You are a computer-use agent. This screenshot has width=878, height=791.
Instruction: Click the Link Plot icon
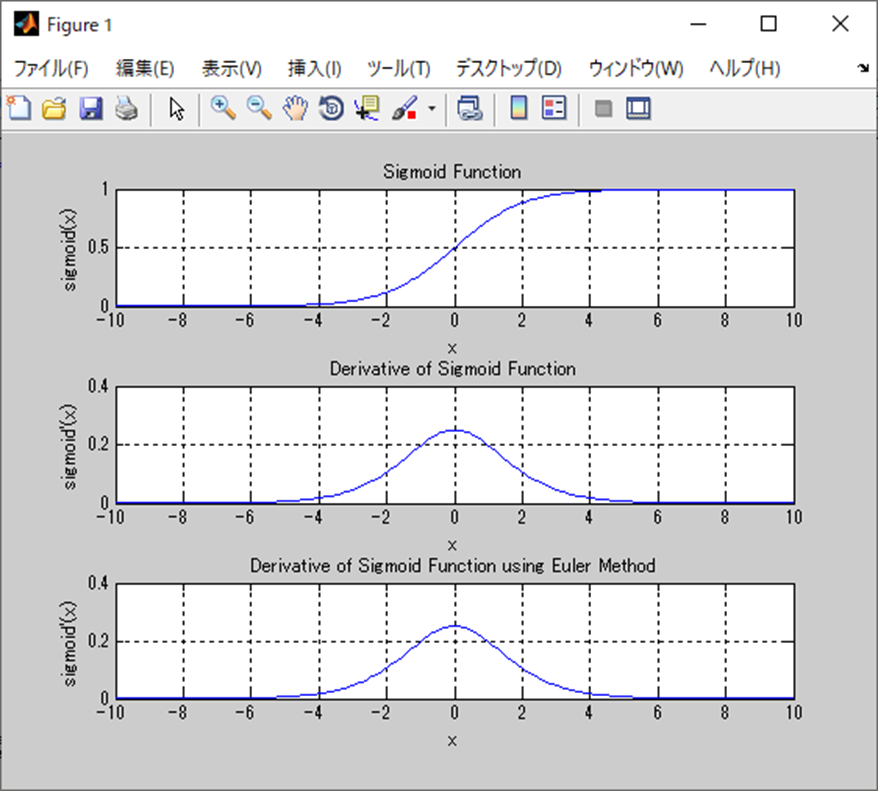tap(470, 108)
